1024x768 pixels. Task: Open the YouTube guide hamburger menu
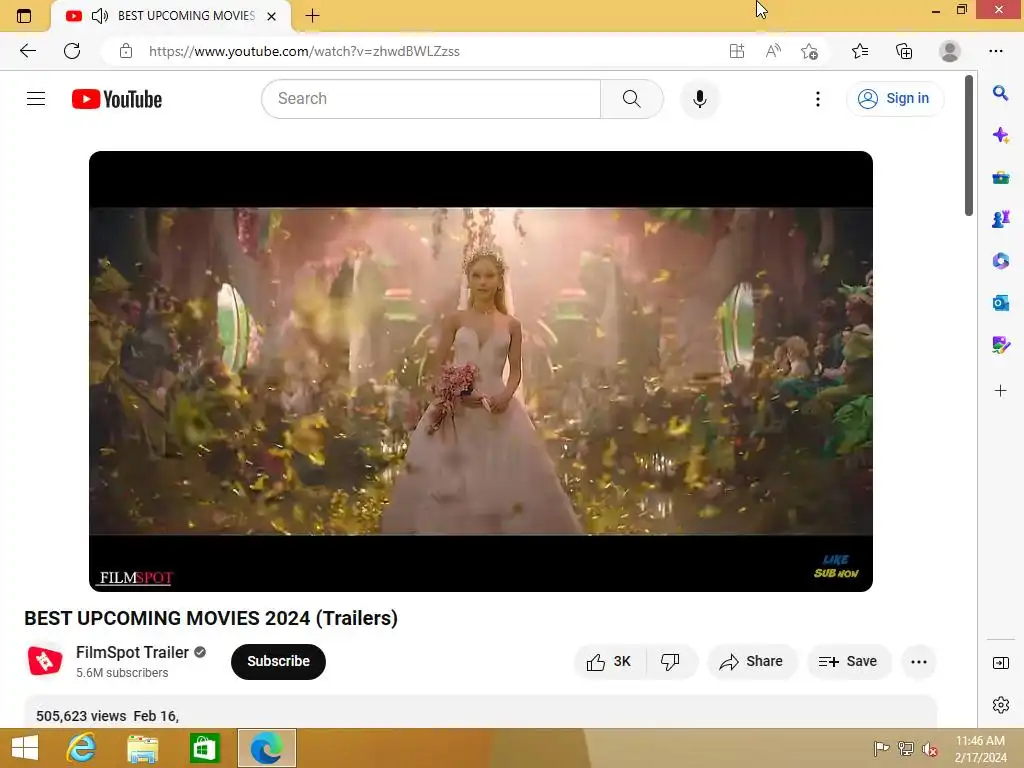tap(36, 99)
